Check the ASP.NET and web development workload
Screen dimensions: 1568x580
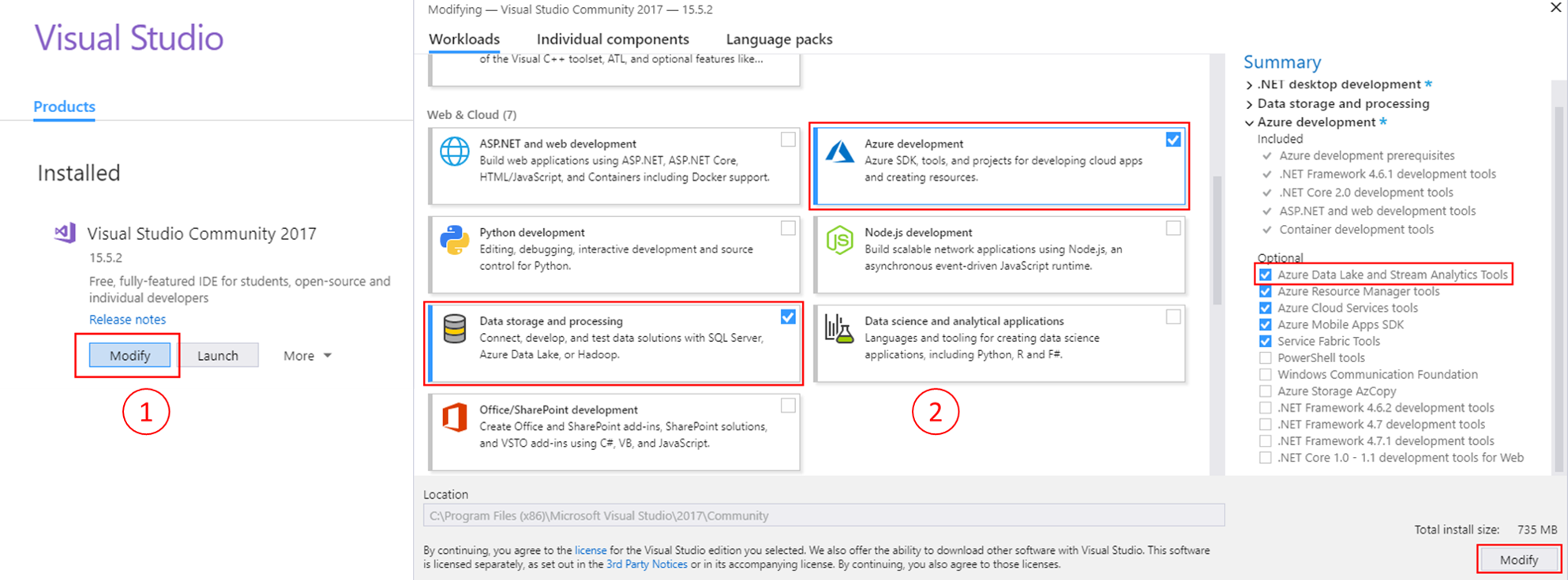(788, 140)
